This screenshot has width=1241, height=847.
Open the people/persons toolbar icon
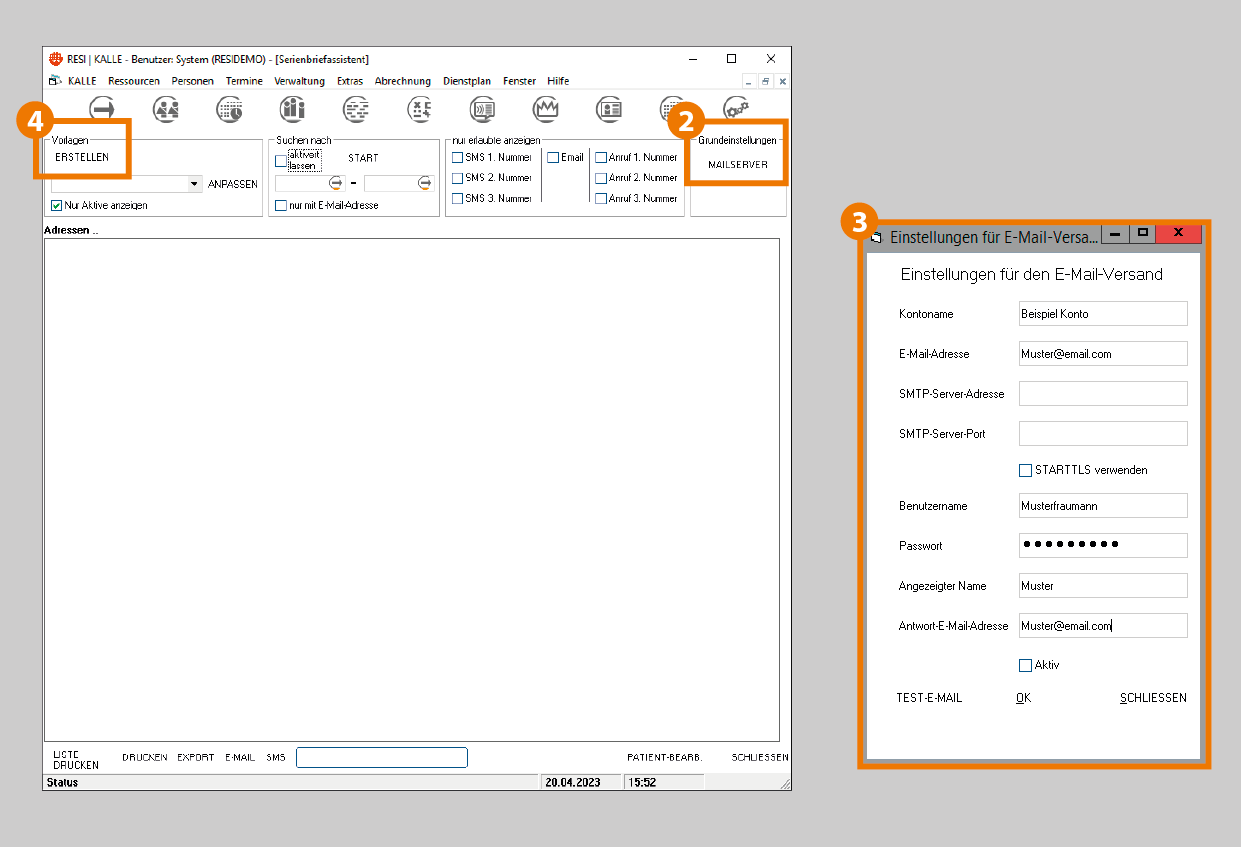tap(166, 108)
